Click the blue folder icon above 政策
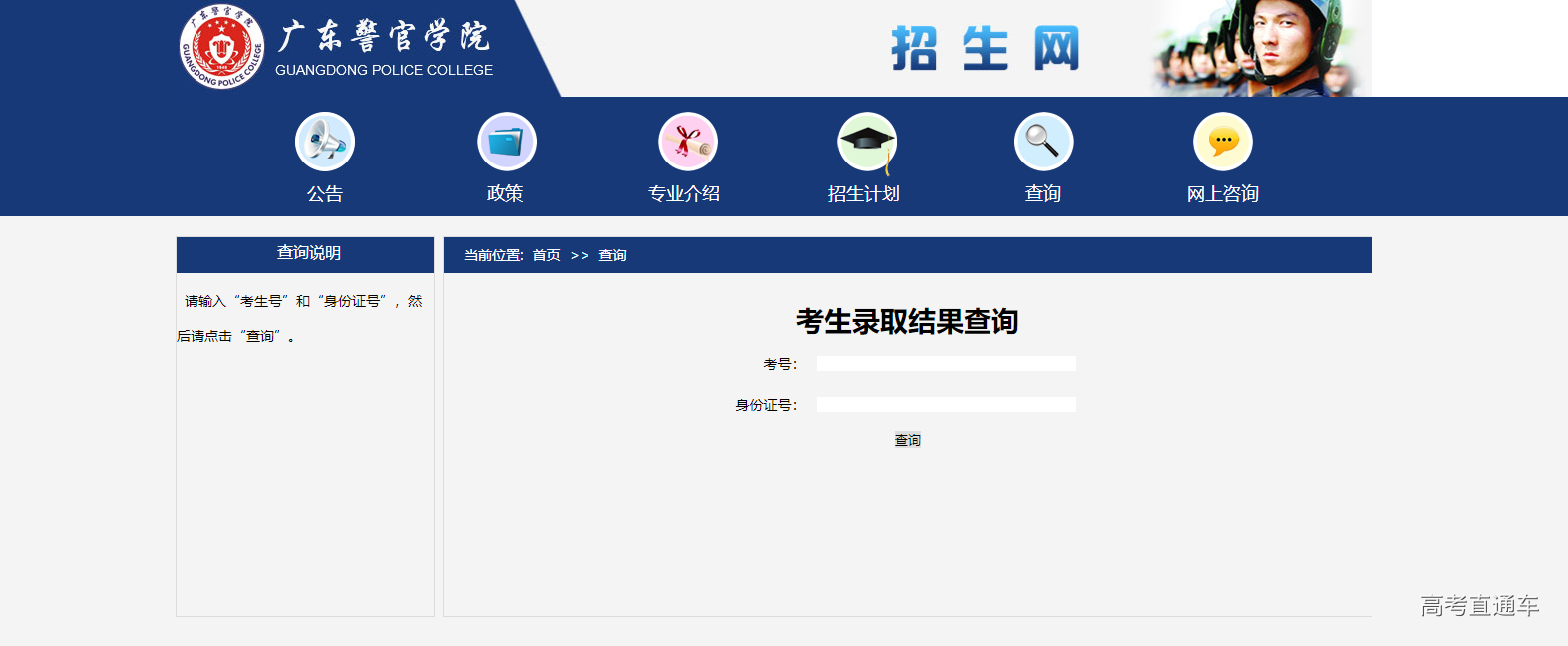The image size is (1568, 646). [507, 142]
